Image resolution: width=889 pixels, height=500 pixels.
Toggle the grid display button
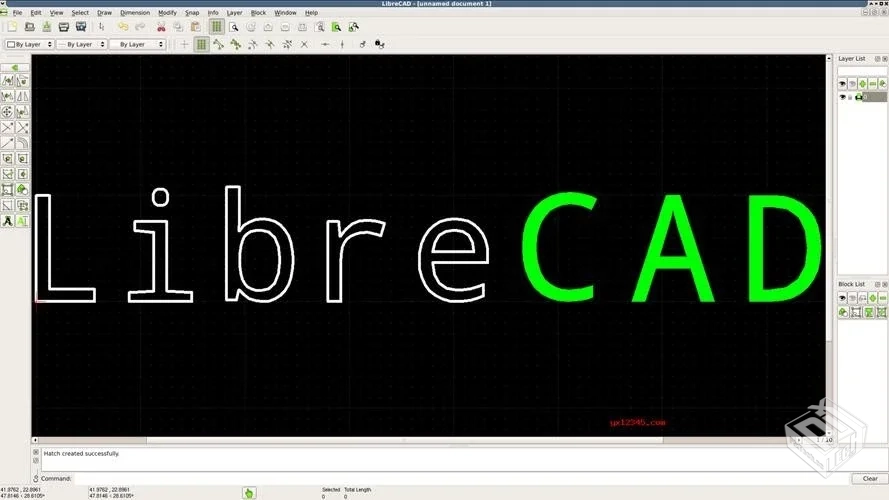(216, 27)
